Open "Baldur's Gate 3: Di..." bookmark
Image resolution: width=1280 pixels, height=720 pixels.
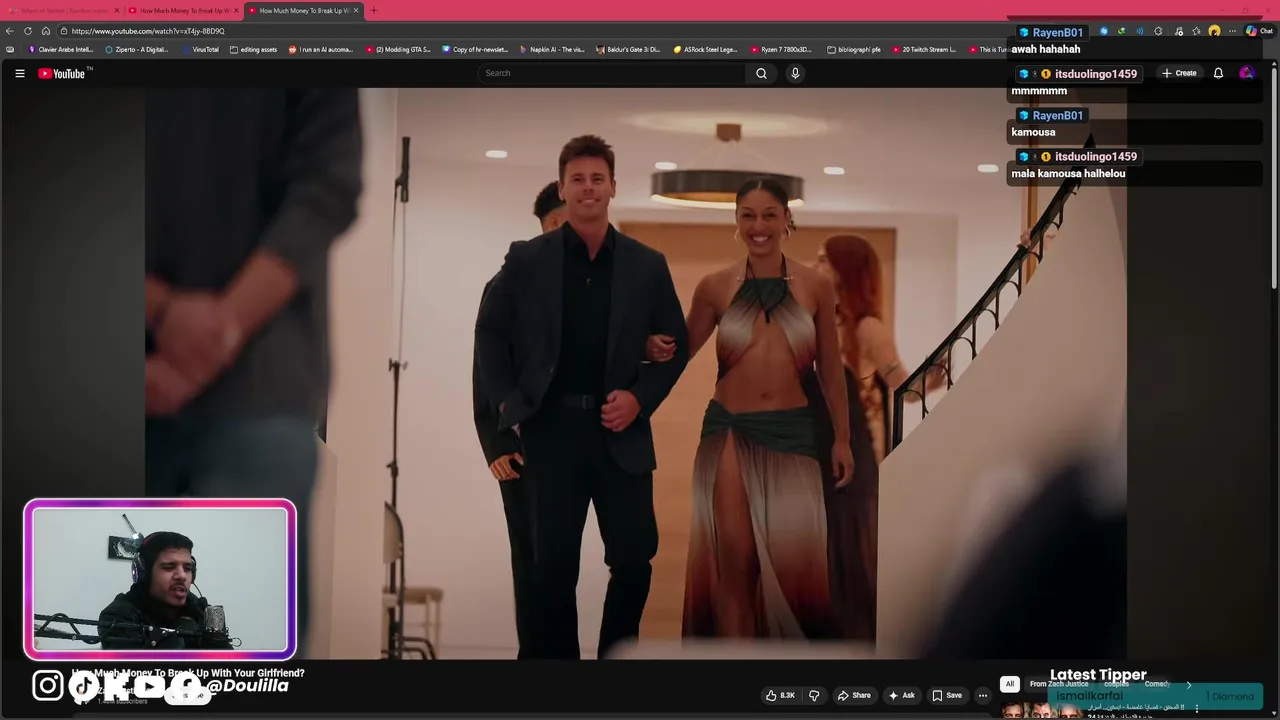click(628, 49)
